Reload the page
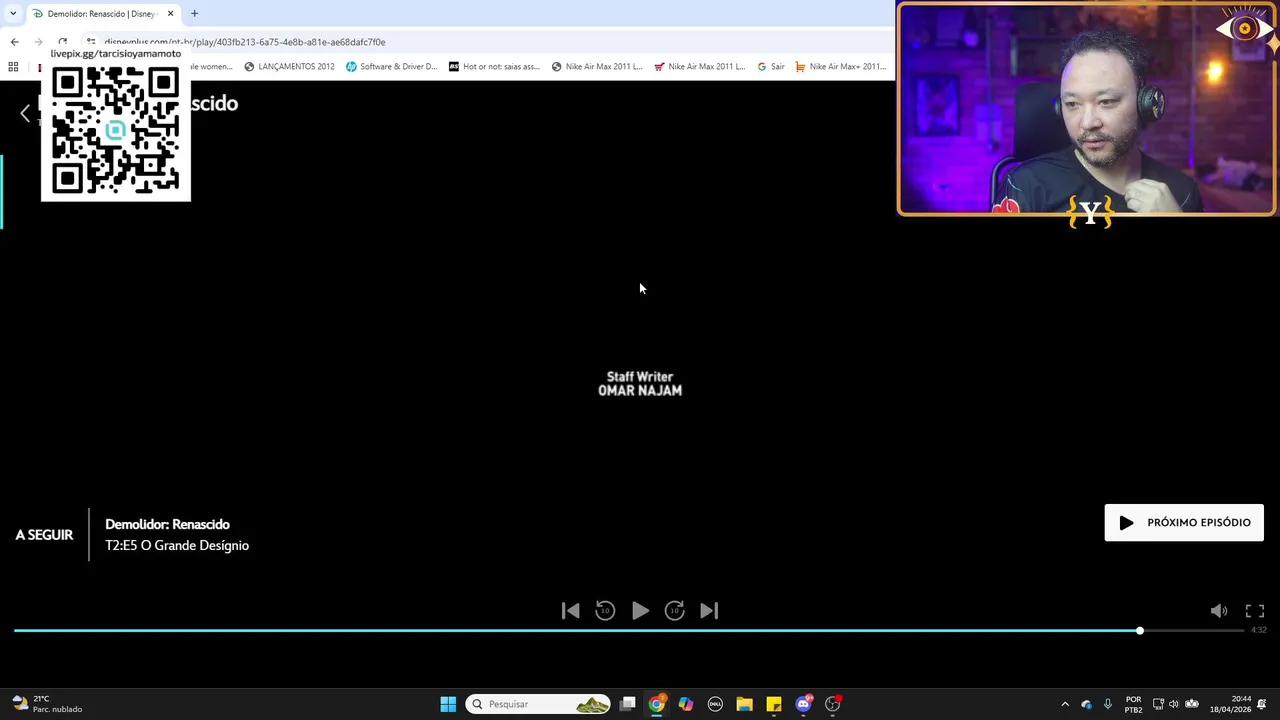 coord(62,42)
